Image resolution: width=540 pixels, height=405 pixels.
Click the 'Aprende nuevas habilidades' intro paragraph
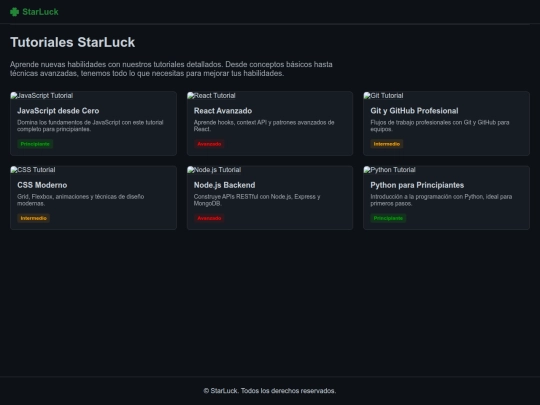click(x=171, y=69)
